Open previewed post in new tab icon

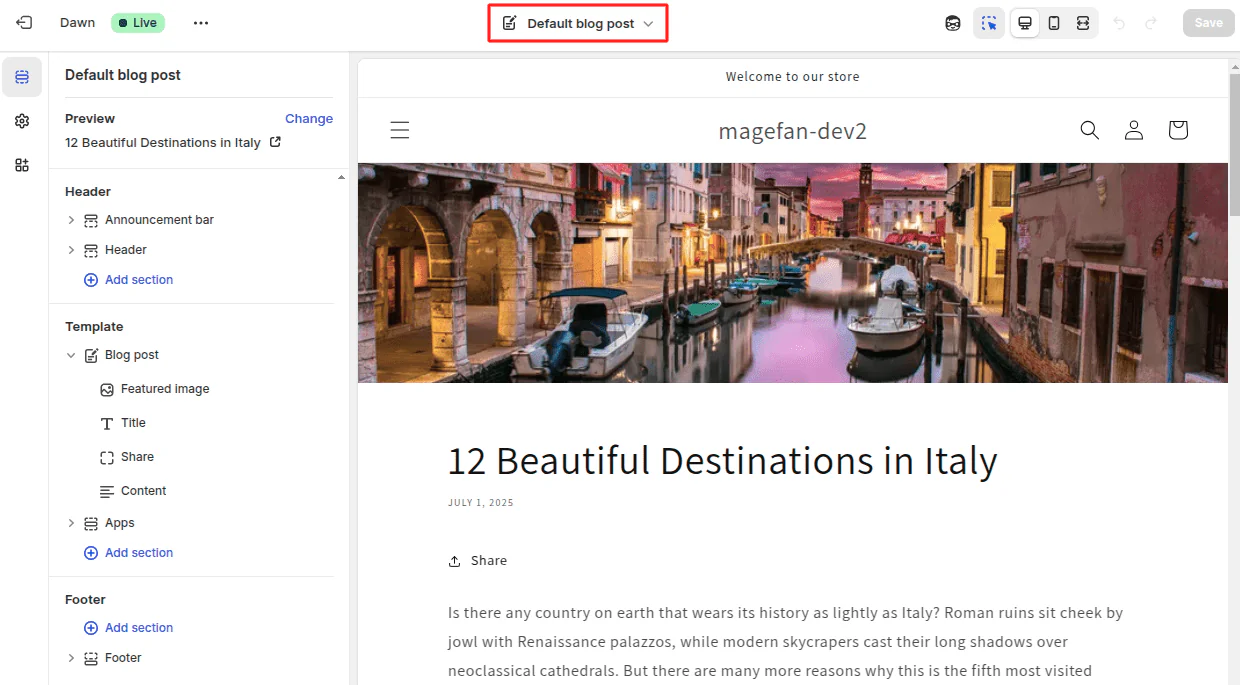coord(275,142)
